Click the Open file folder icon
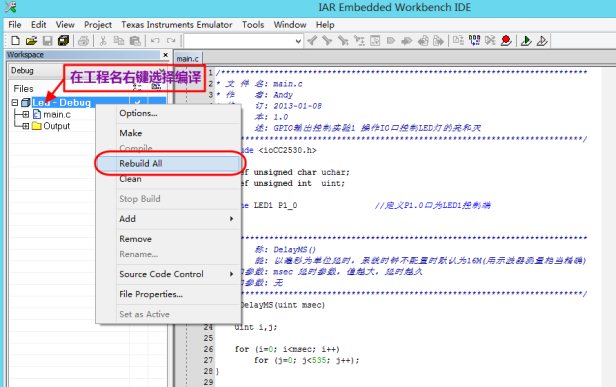This screenshot has width=616, height=387. click(x=31, y=40)
